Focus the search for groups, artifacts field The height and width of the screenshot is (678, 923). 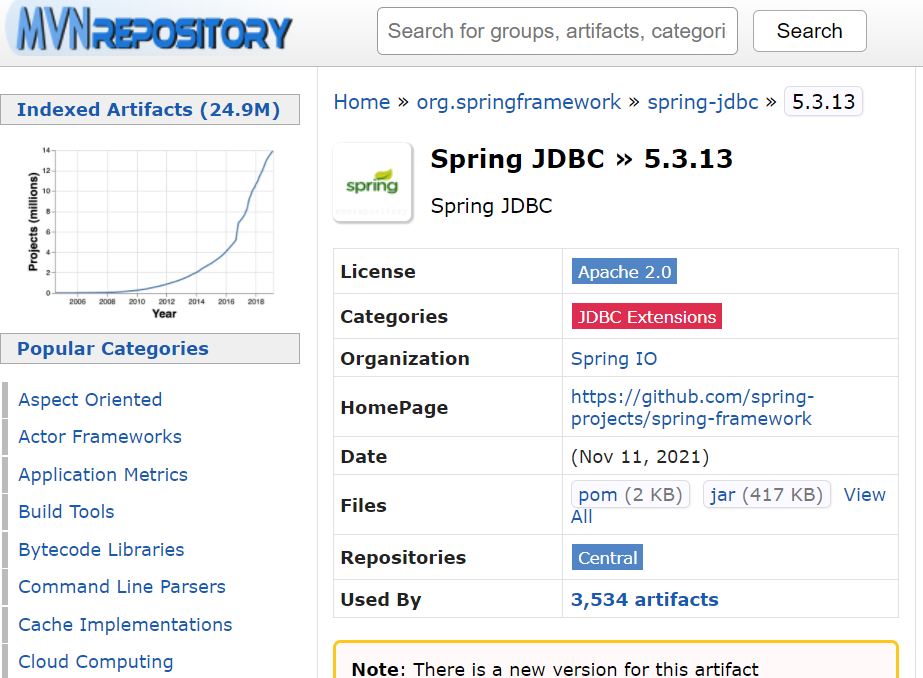click(557, 31)
